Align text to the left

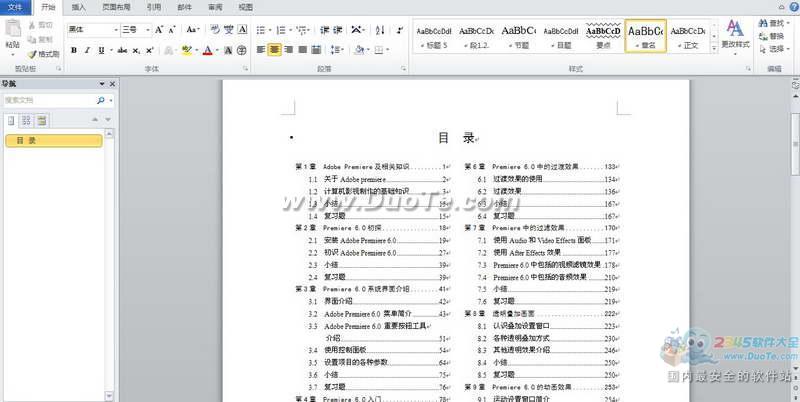tap(261, 50)
